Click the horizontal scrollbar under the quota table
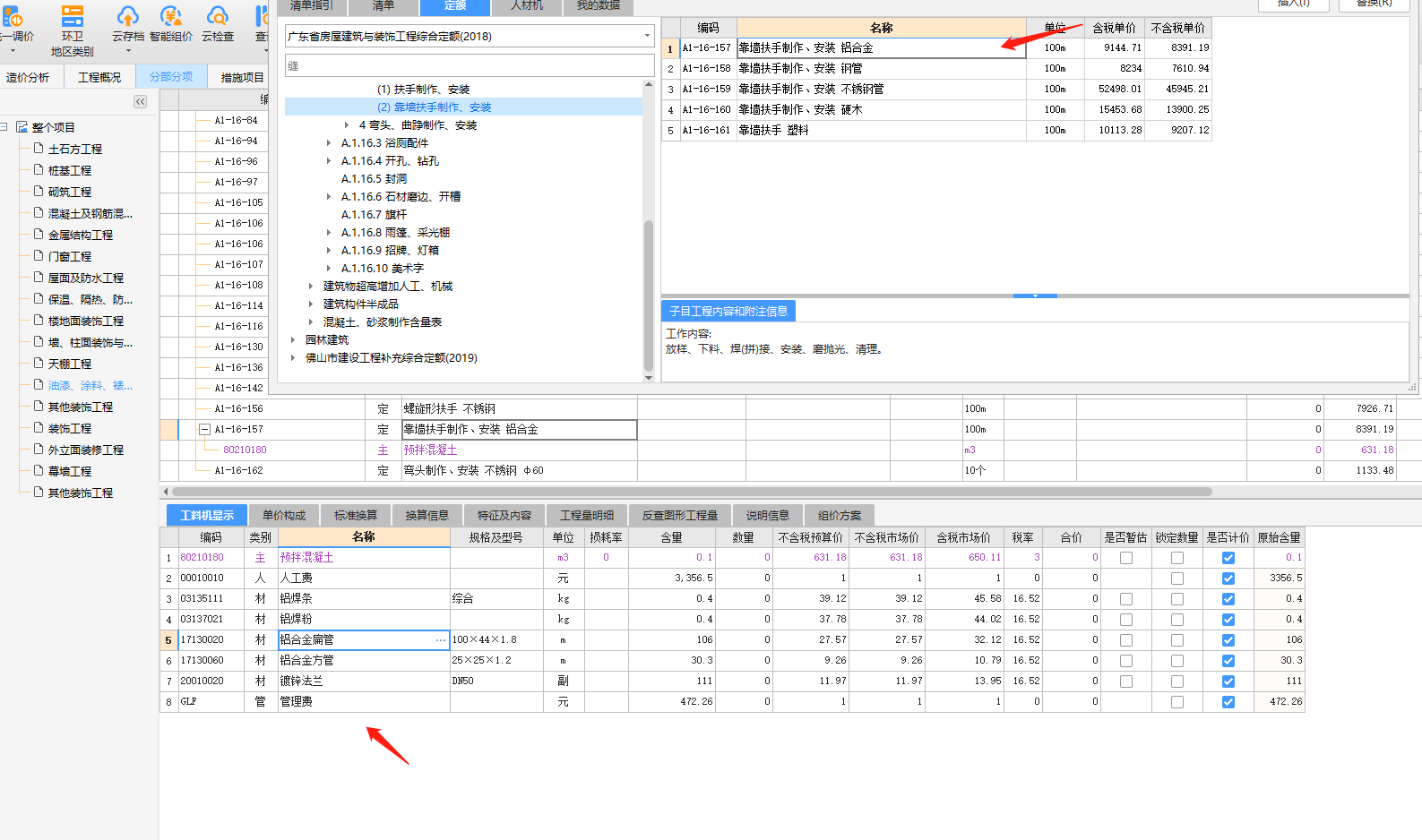 692,492
